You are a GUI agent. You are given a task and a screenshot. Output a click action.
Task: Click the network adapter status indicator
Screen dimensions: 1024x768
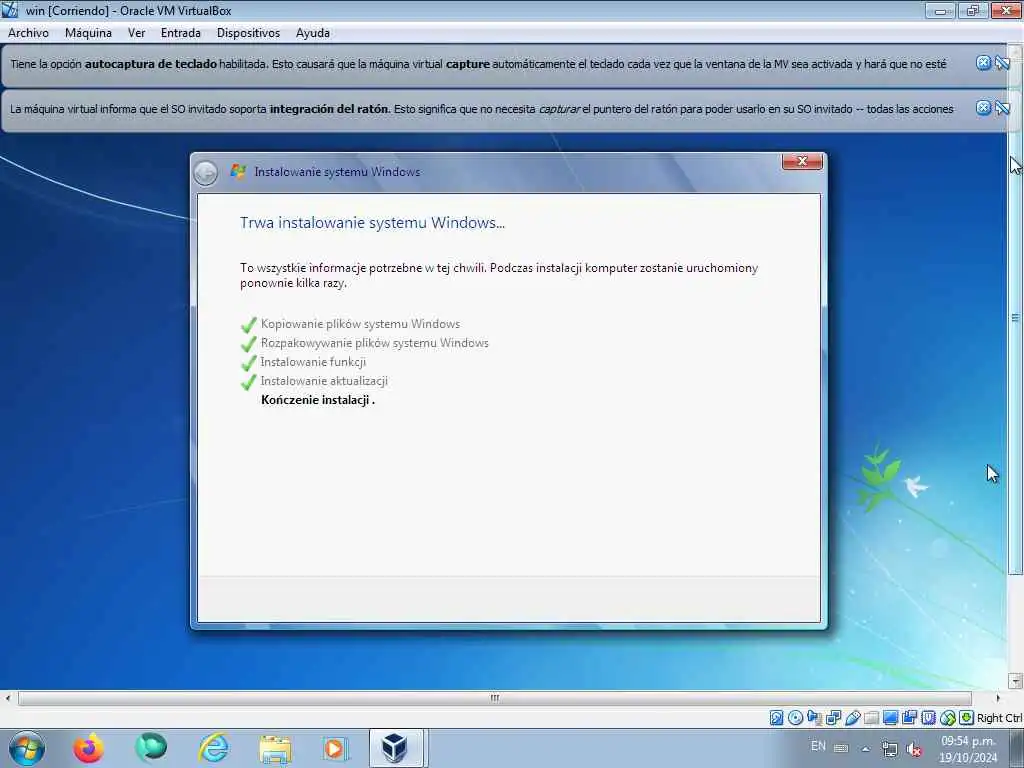[833, 718]
